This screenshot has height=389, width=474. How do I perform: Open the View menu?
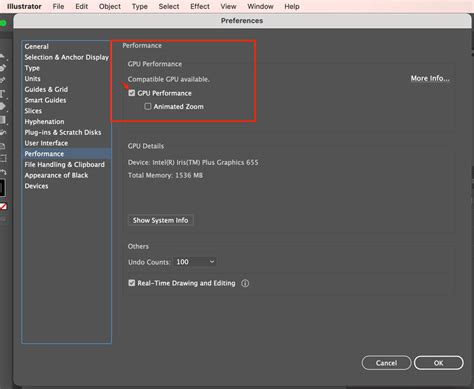pyautogui.click(x=228, y=6)
